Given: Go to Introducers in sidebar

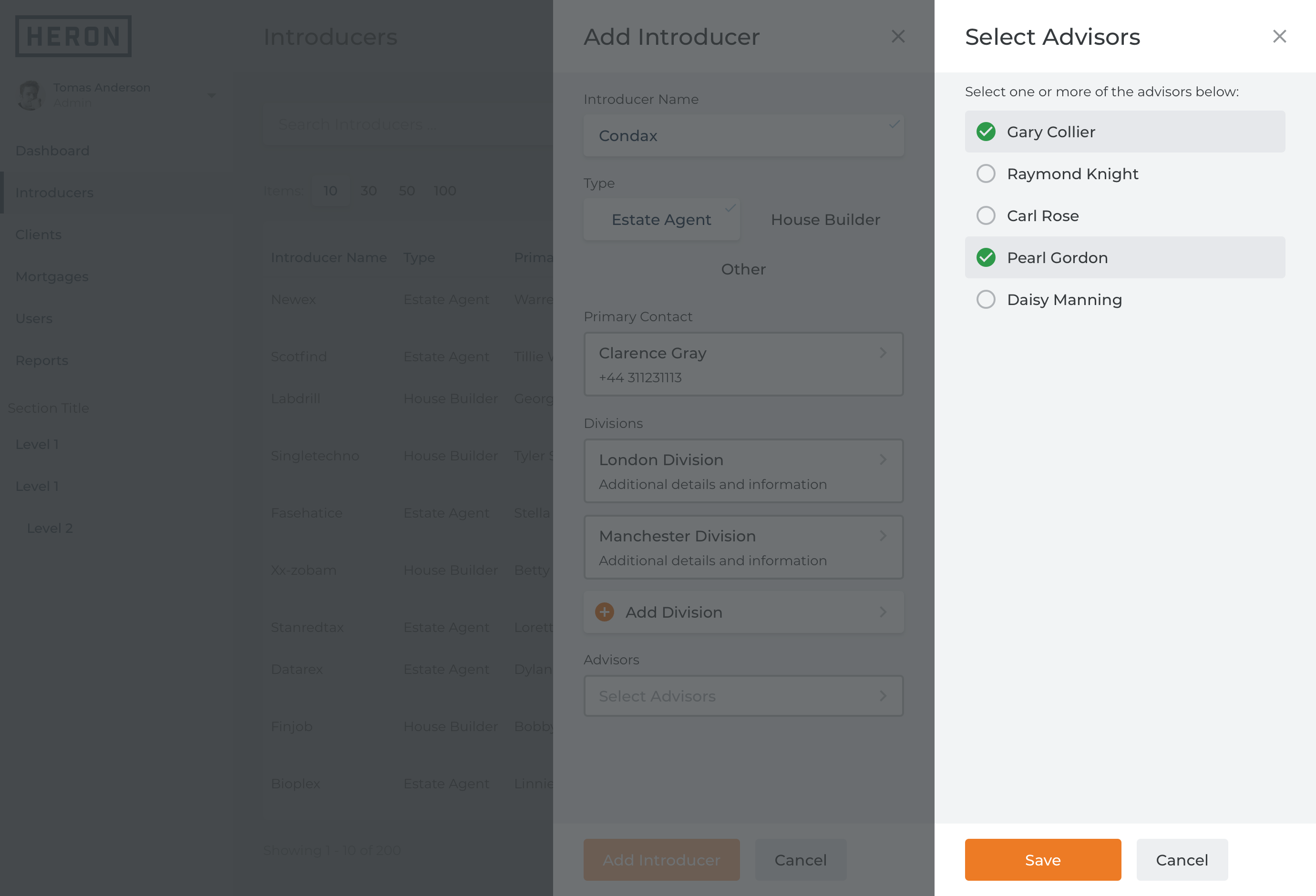Looking at the screenshot, I should (54, 193).
